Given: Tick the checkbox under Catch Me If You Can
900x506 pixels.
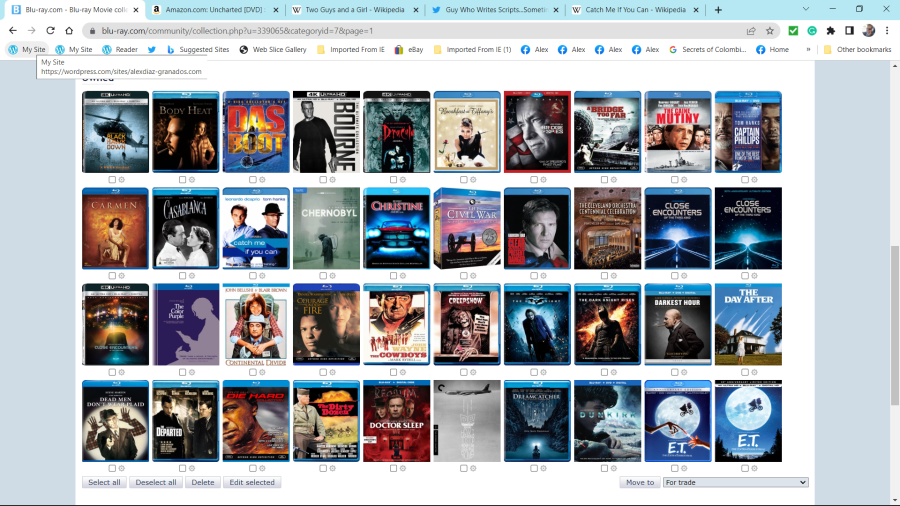Looking at the screenshot, I should coord(252,276).
